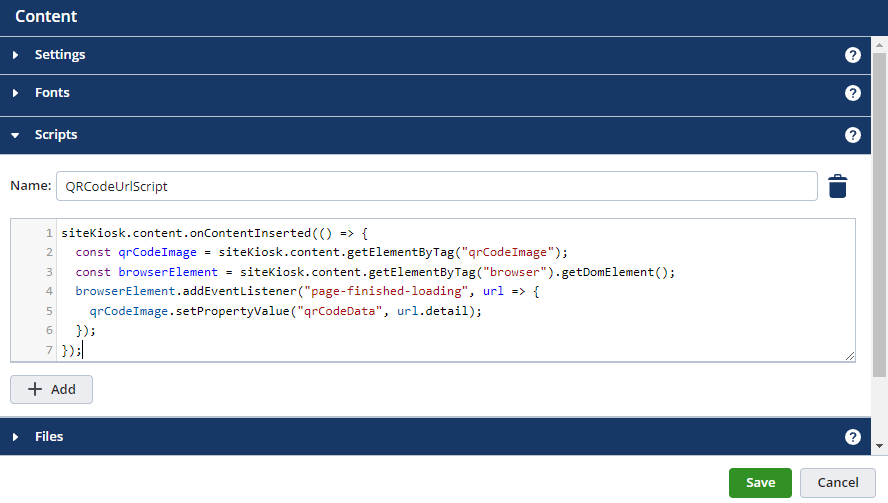
Task: Open the Files section help icon
Action: pyautogui.click(x=852, y=437)
